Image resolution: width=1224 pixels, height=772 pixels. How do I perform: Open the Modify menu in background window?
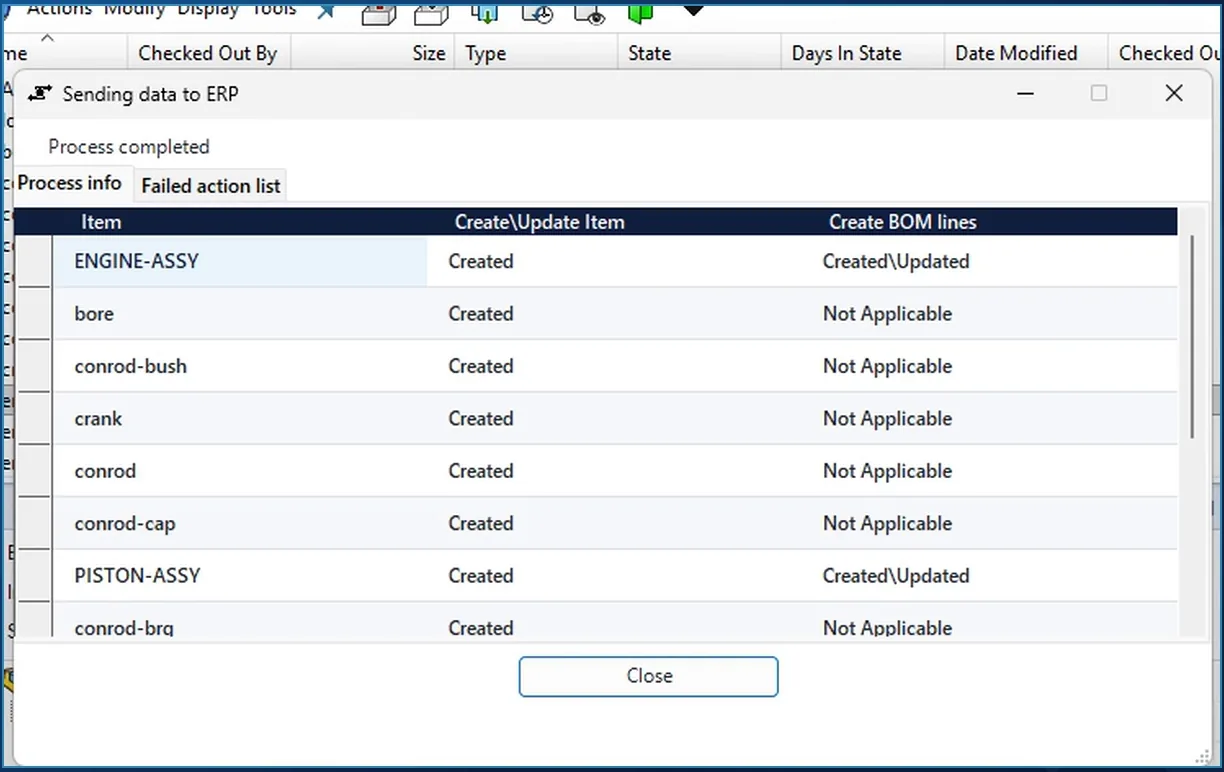(x=134, y=10)
